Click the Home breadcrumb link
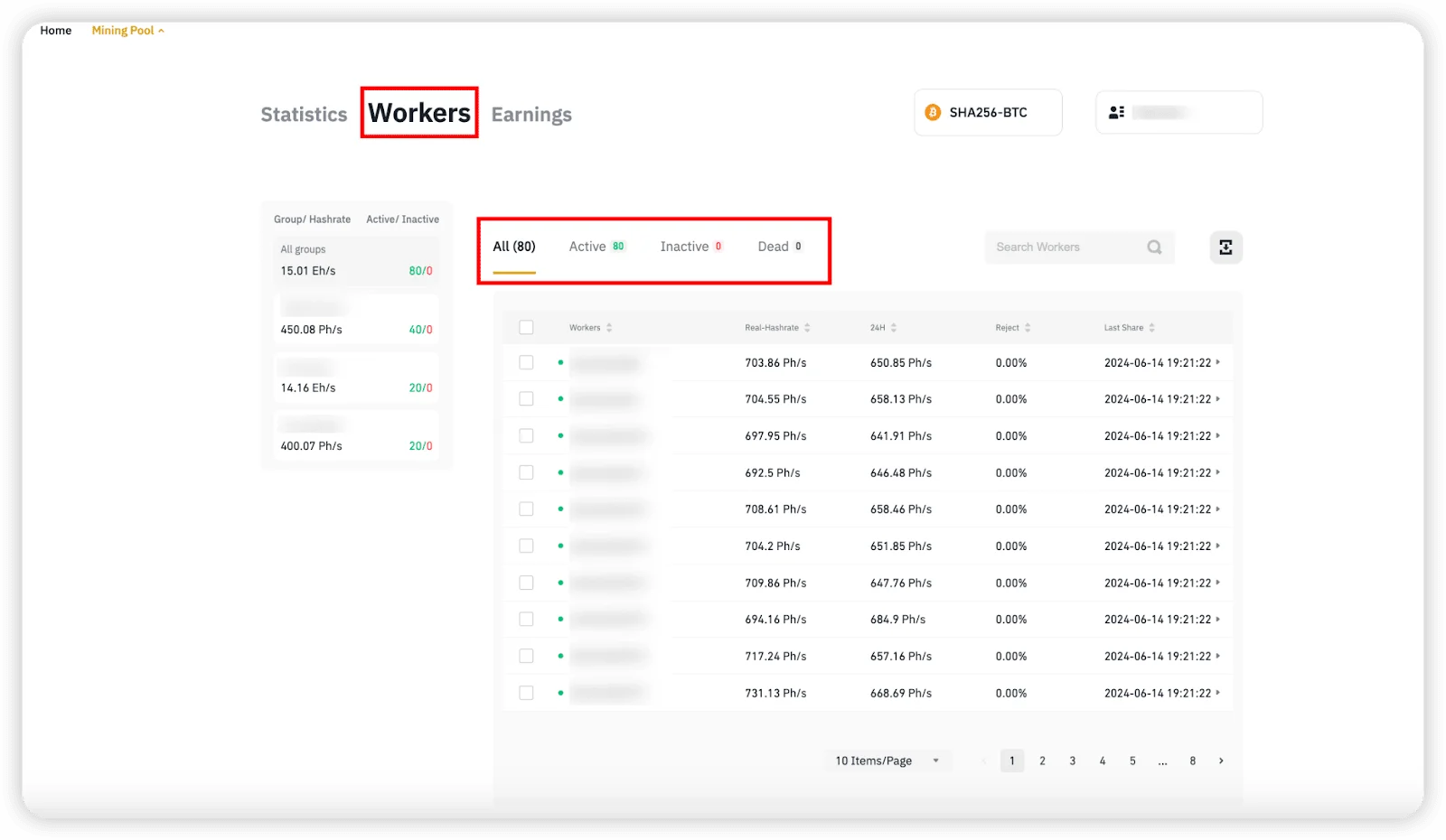 55,30
